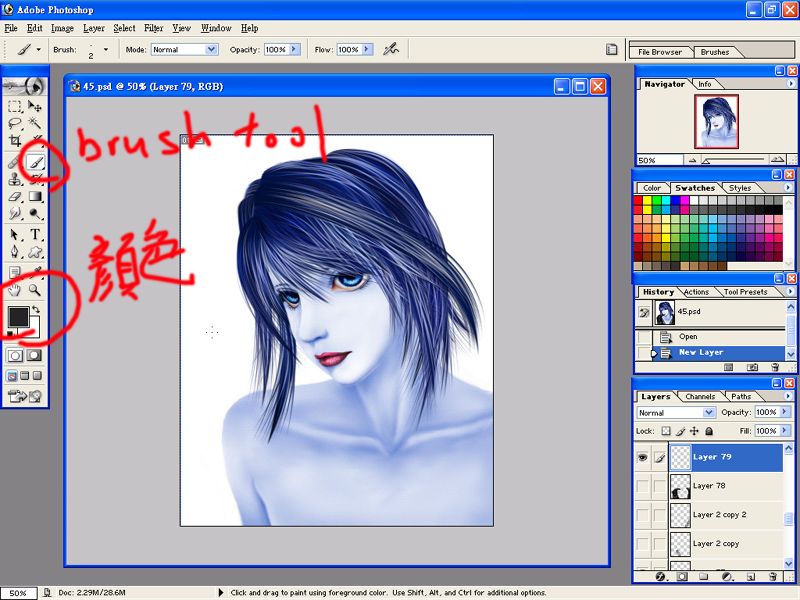This screenshot has height=600, width=800.
Task: Show Layer 78 via visibility box
Action: [x=642, y=486]
